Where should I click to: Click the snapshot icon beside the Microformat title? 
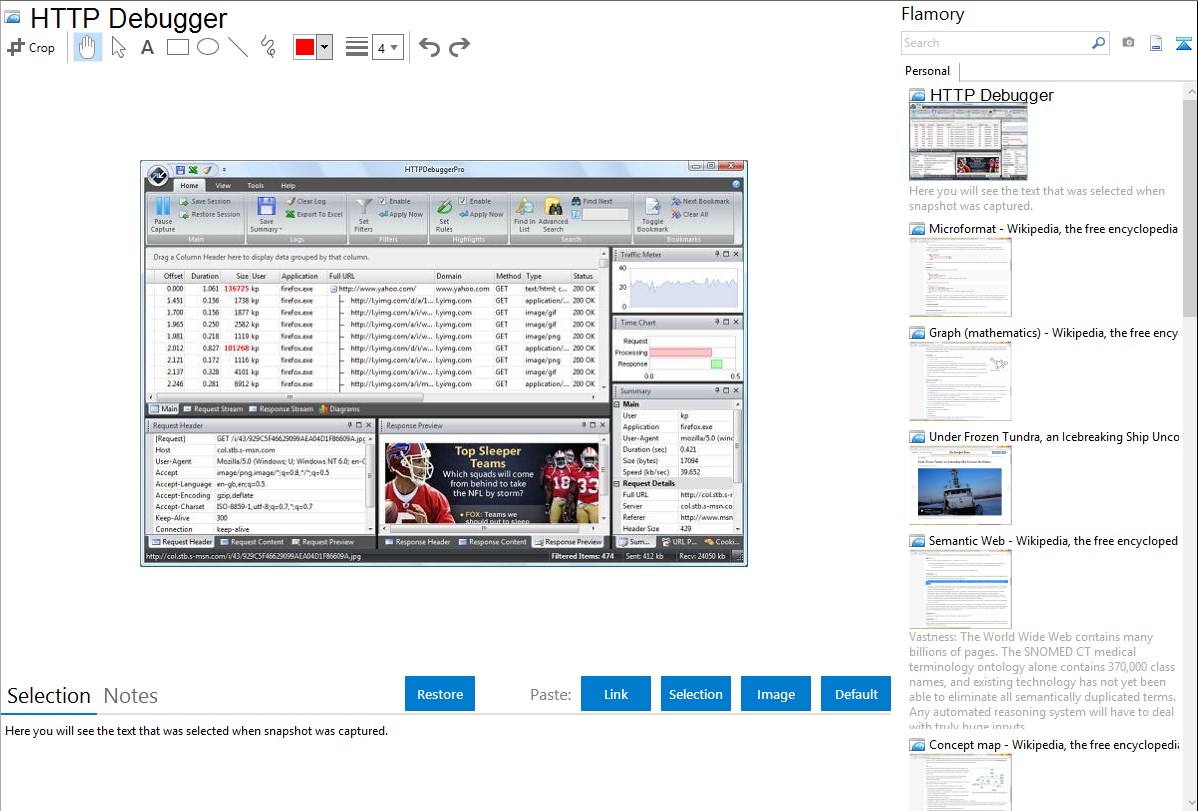click(917, 229)
